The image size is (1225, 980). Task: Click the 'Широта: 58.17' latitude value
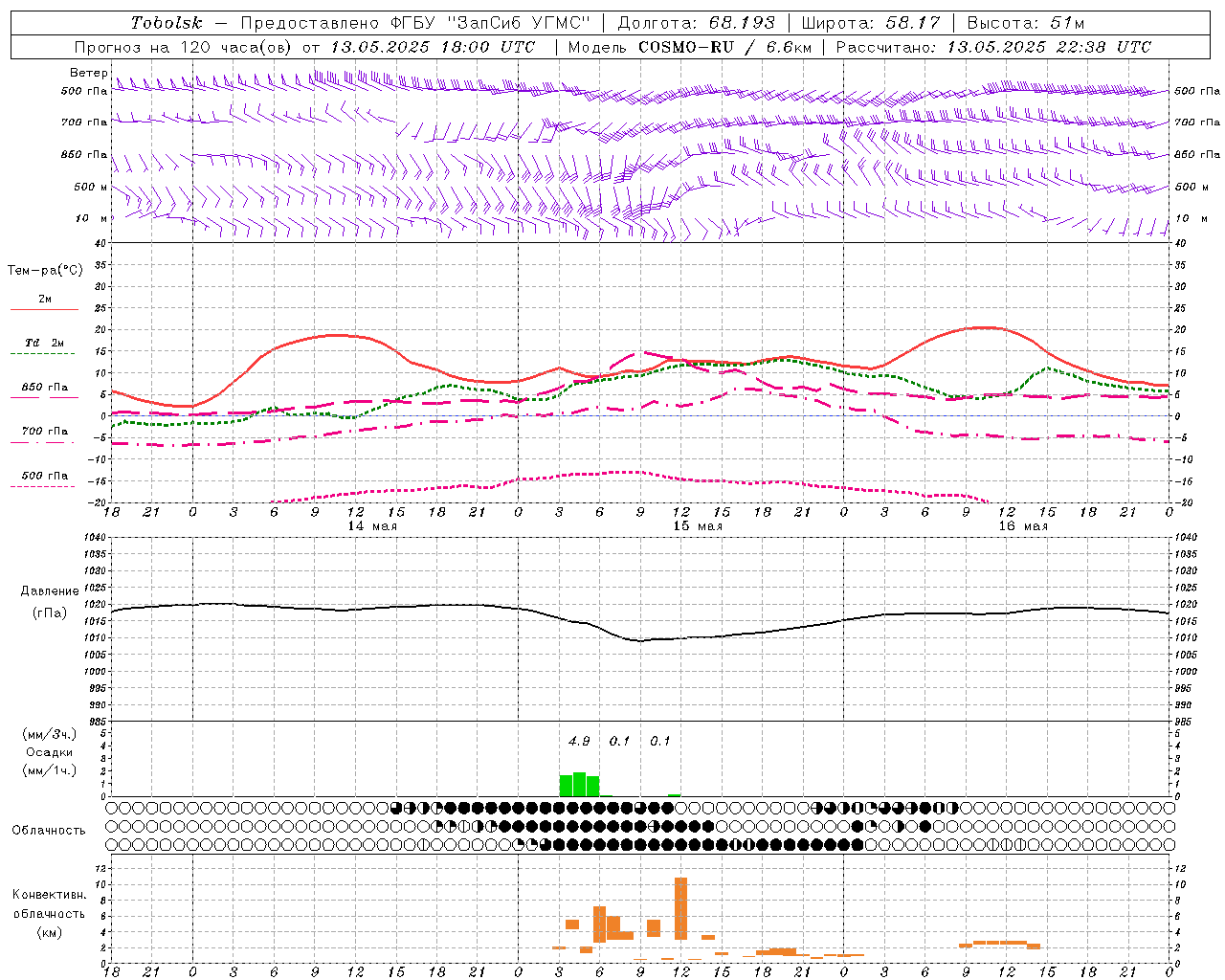point(872,23)
